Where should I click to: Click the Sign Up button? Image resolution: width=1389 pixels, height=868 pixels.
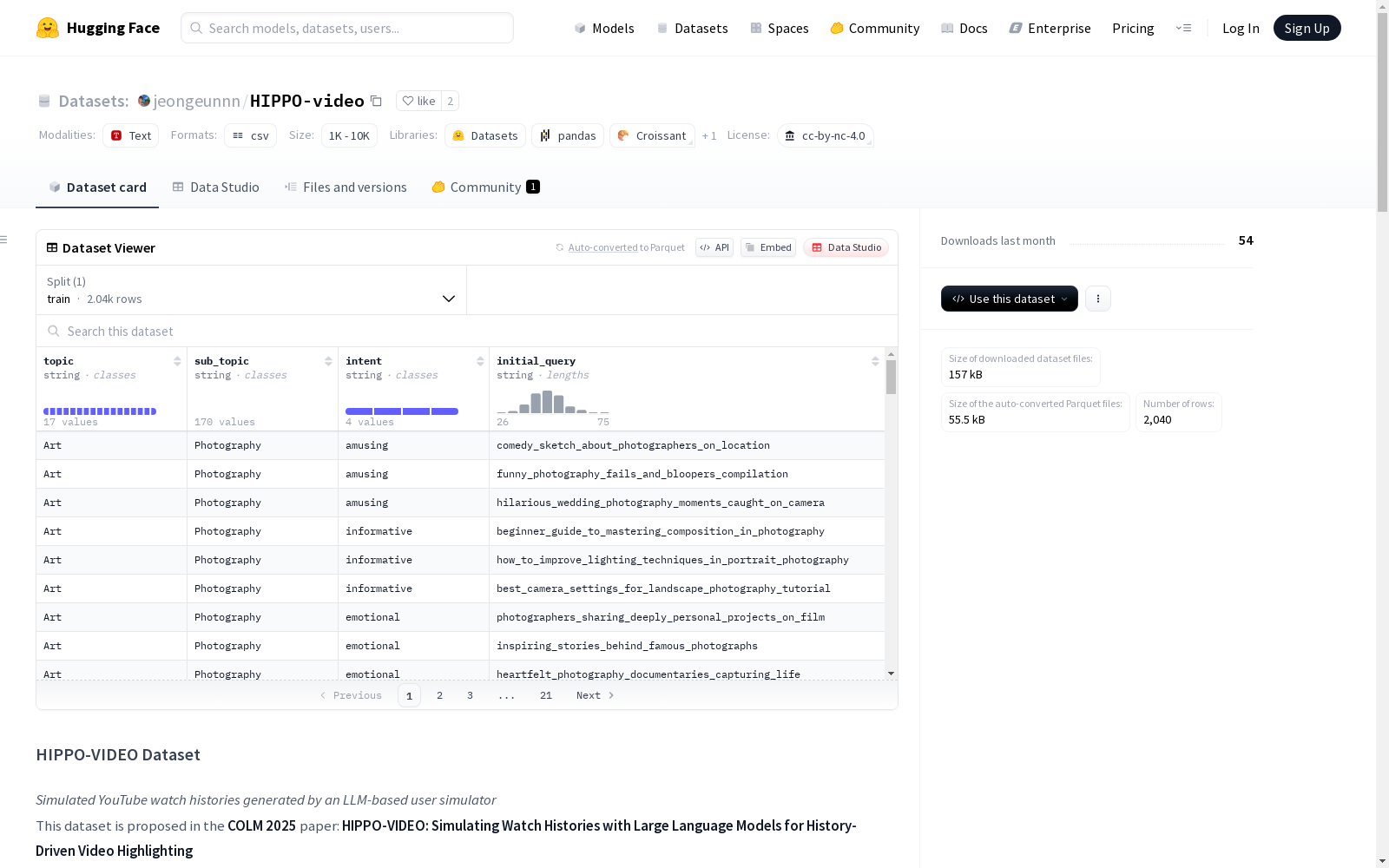(x=1307, y=28)
